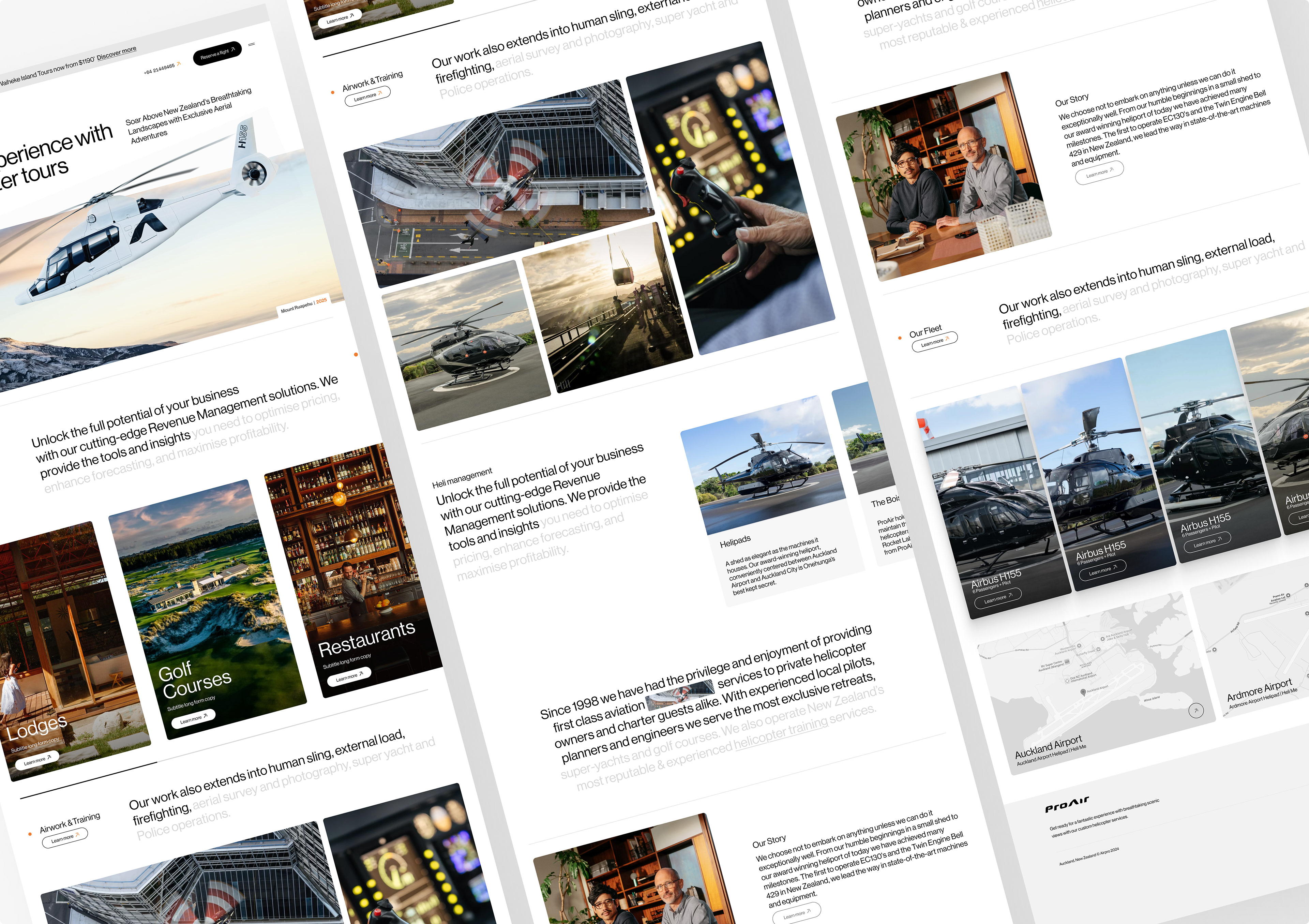This screenshot has width=1309, height=924.
Task: Click the Airfield Rd label on Ardmore map
Action: coord(1235,628)
